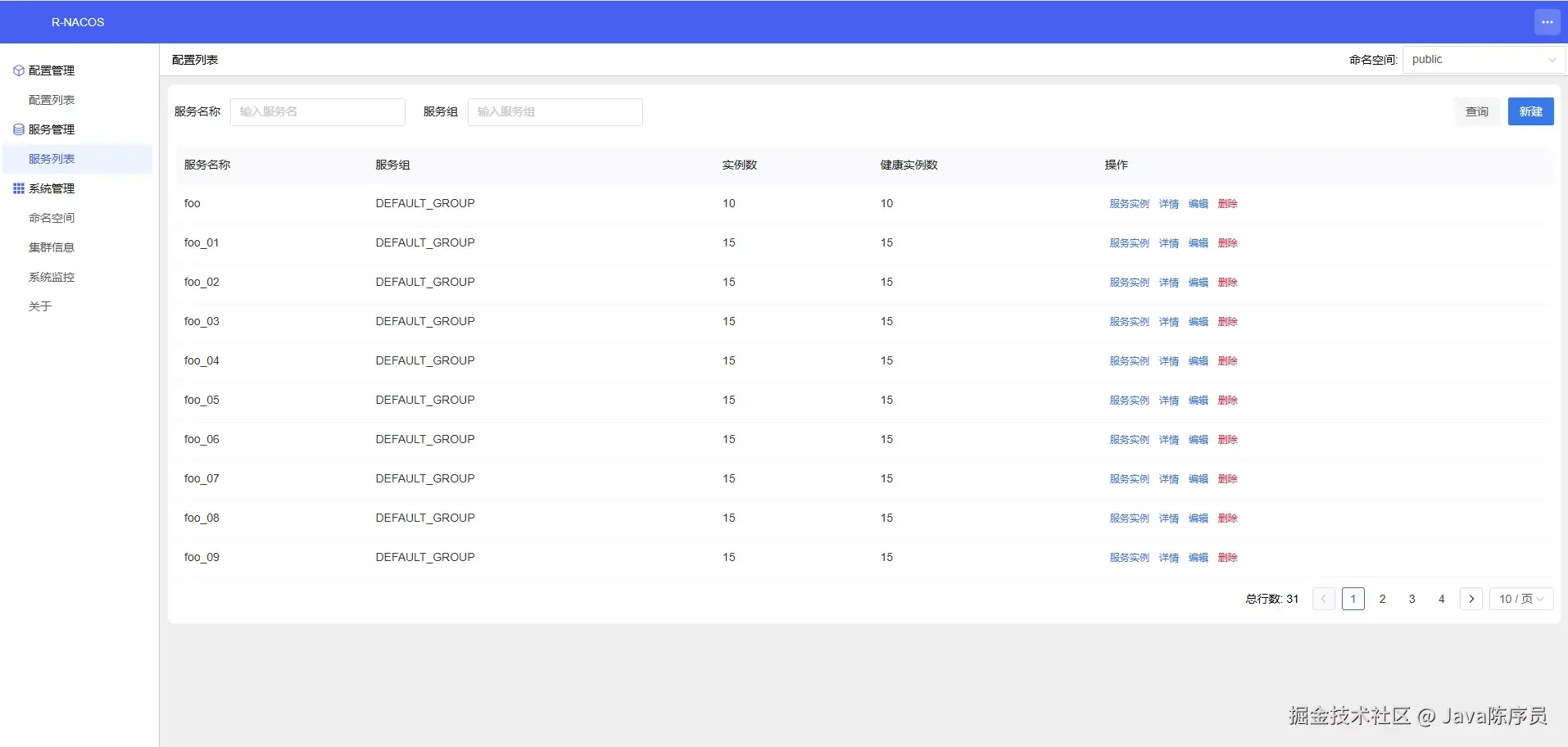This screenshot has width=1568, height=747.
Task: Open the top-right ellipsis menu button
Action: pyautogui.click(x=1547, y=22)
